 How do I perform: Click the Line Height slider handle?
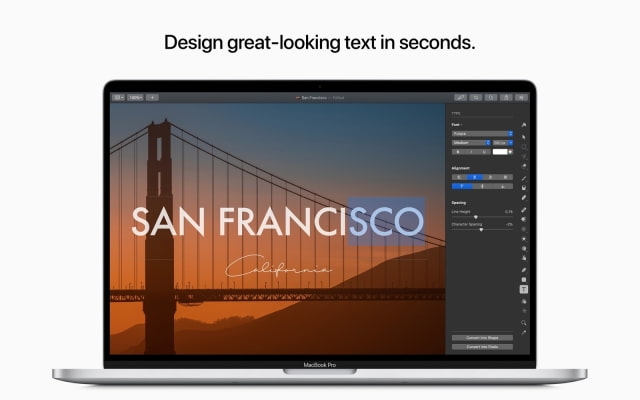coord(476,217)
